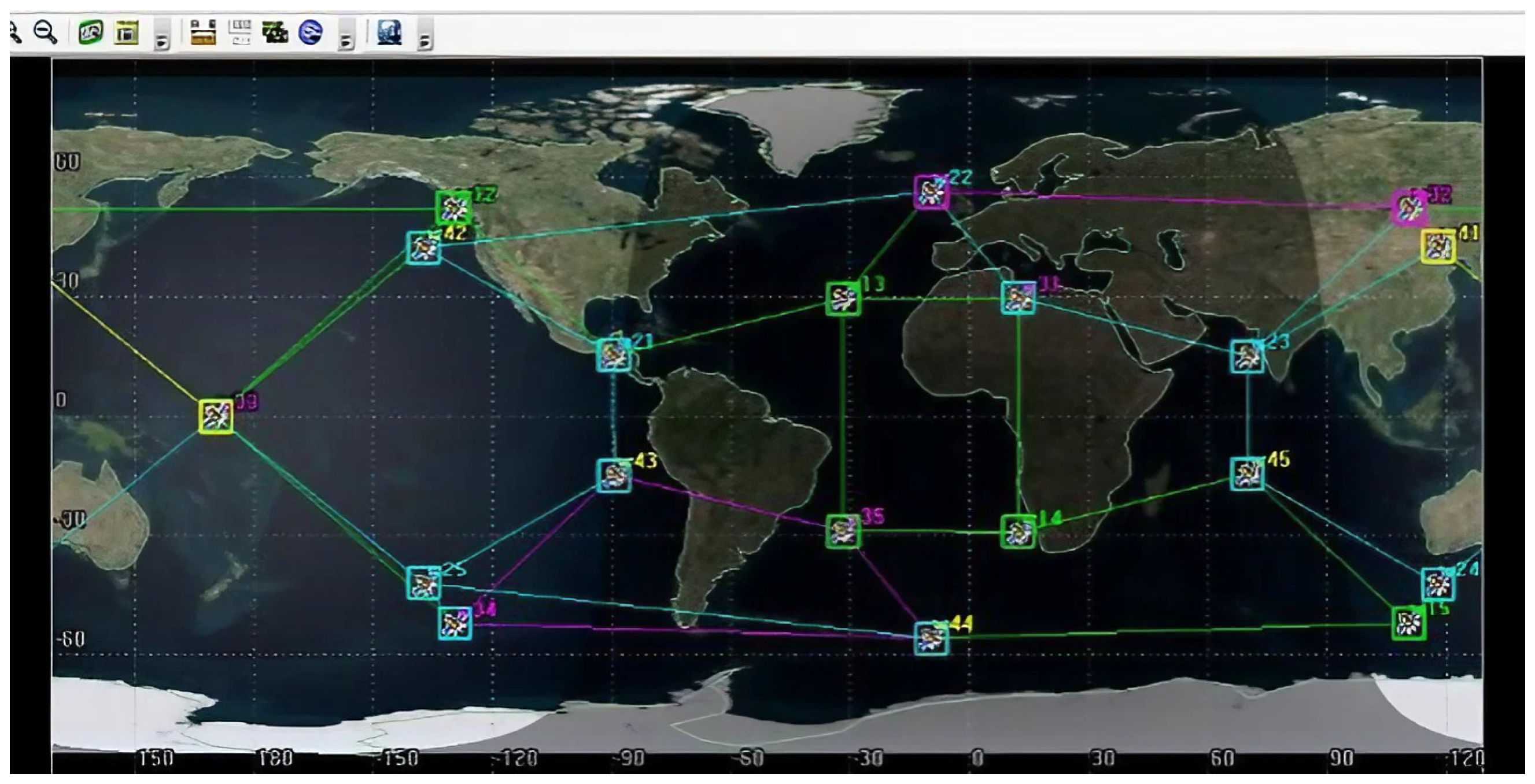Click the blue round globe toolbar icon
The height and width of the screenshot is (784, 1535).
[x=311, y=32]
